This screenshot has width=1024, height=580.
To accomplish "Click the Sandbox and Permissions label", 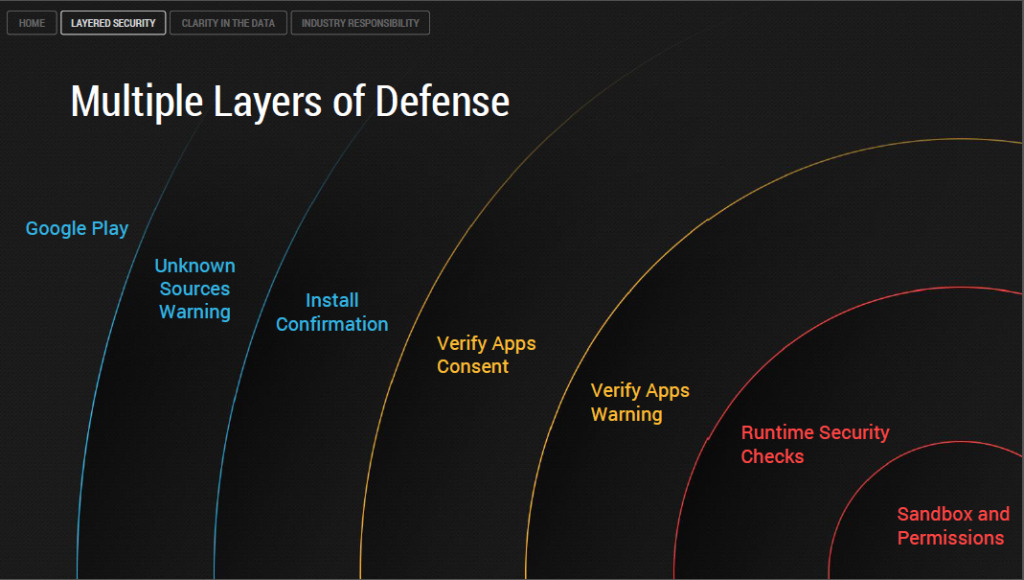I will (x=953, y=526).
